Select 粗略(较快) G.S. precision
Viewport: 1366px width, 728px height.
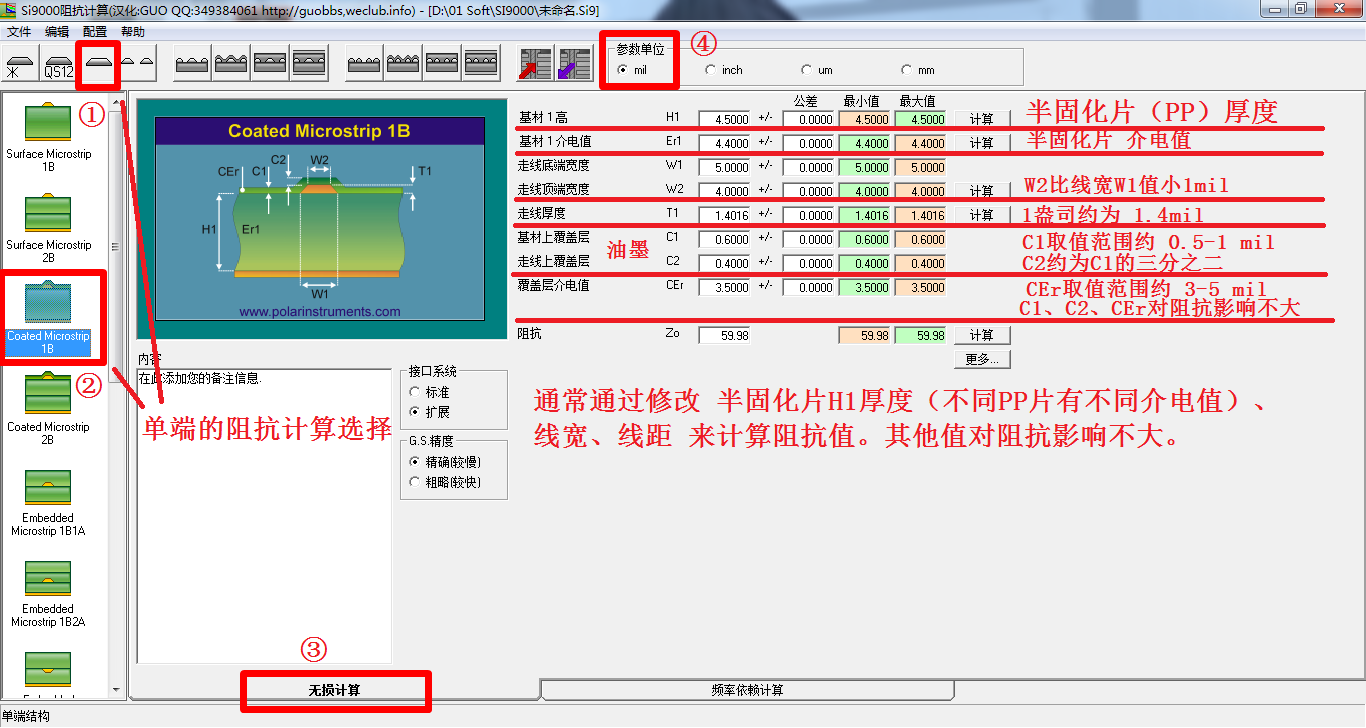445,482
